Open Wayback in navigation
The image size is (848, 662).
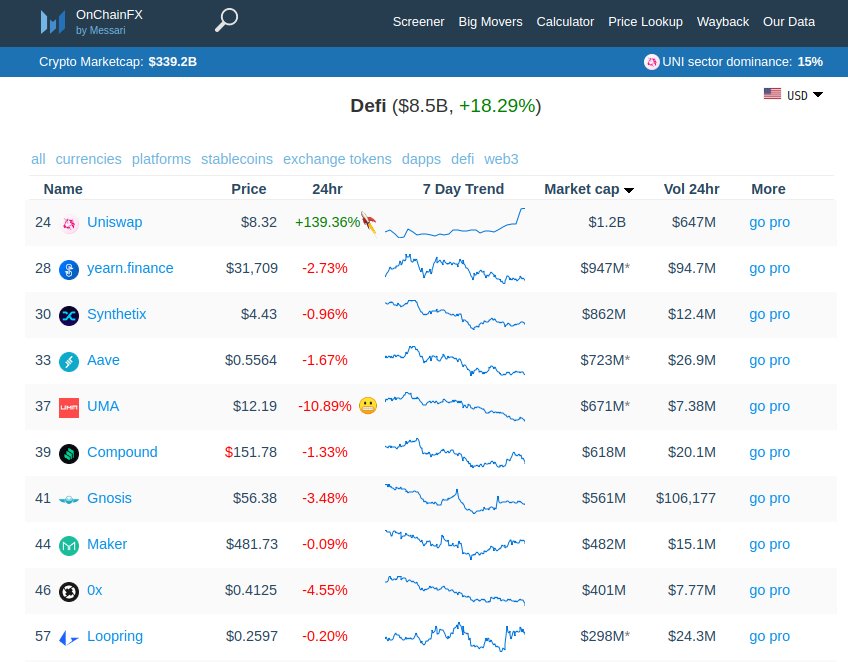tap(723, 22)
